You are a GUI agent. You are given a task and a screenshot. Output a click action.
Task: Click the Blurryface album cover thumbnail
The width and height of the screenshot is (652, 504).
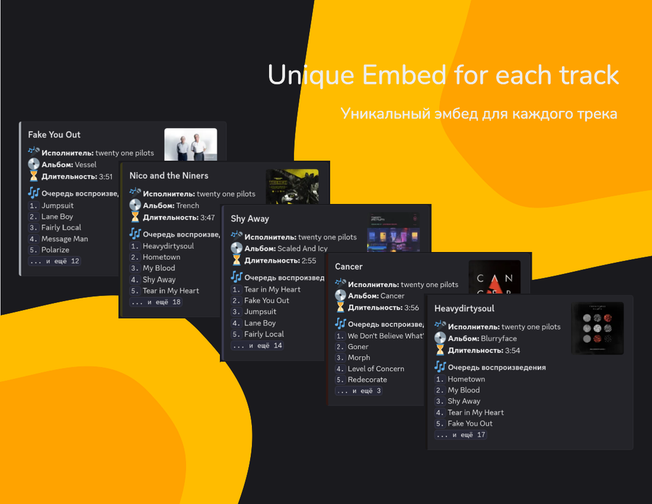(598, 328)
